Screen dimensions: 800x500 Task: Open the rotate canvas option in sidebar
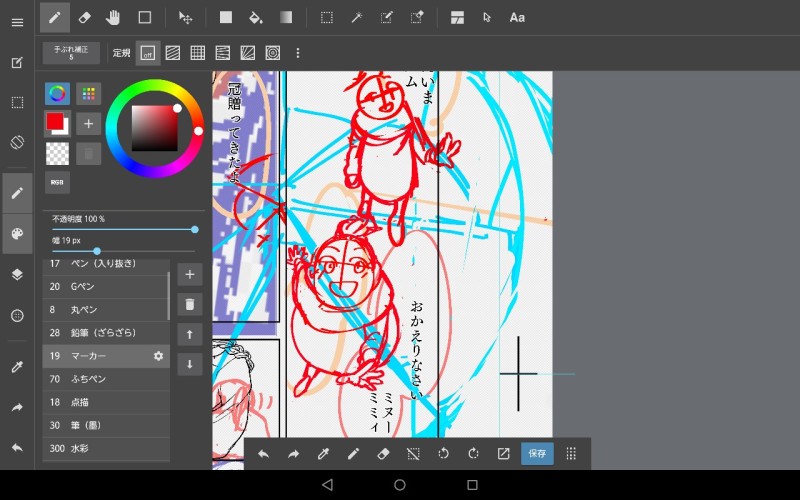click(x=17, y=142)
